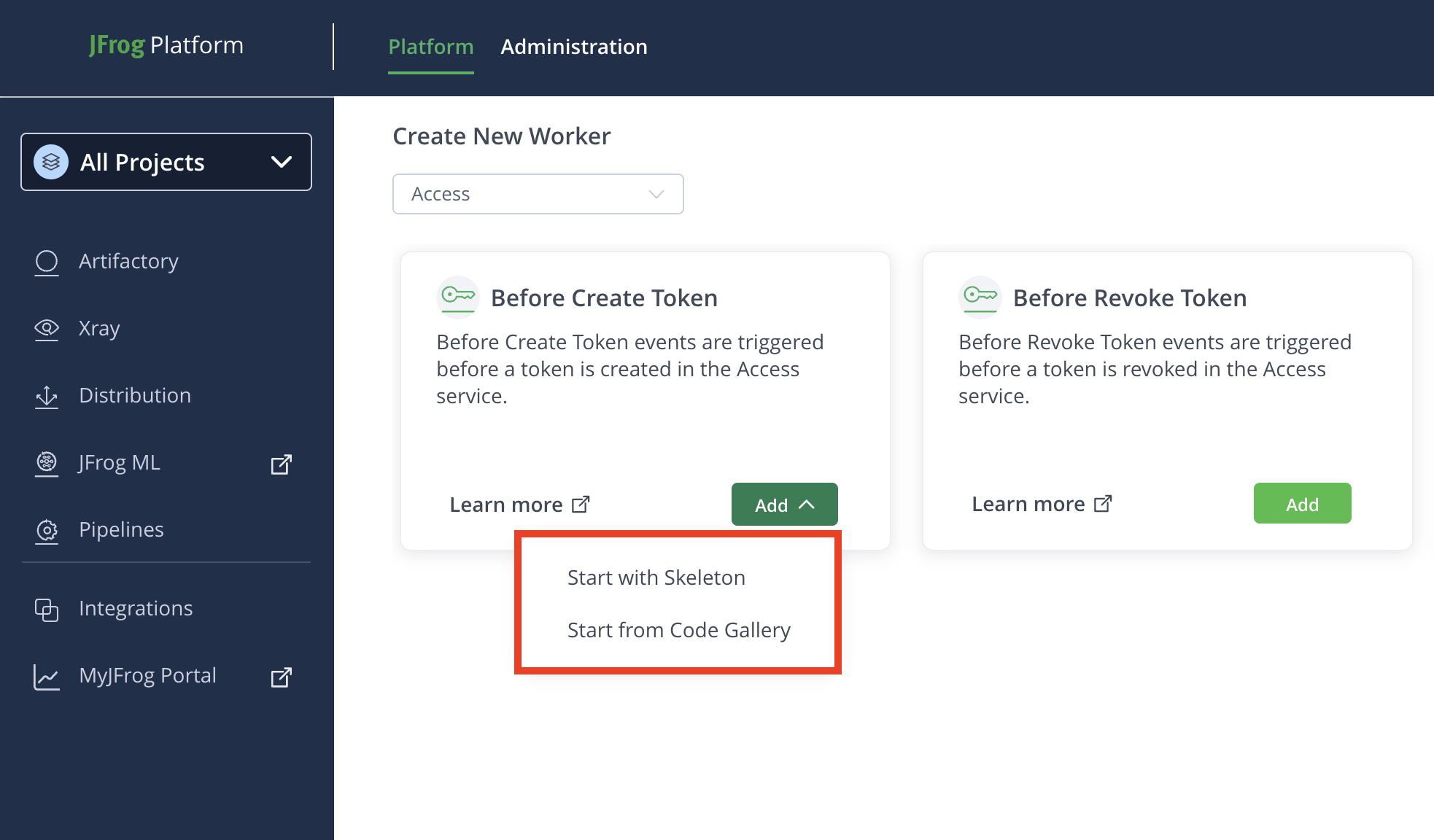Select Start with Skeleton from the menu

click(656, 577)
